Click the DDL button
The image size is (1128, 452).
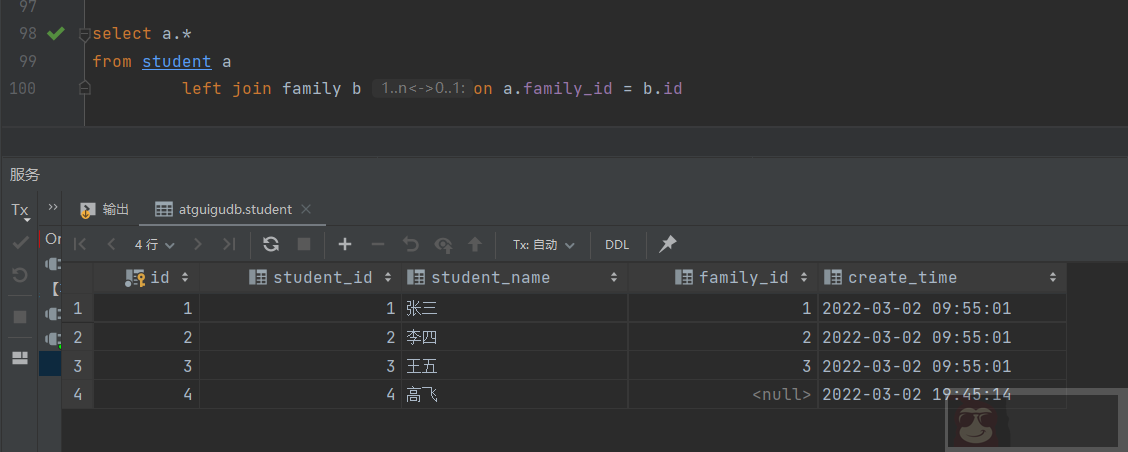pyautogui.click(x=617, y=245)
